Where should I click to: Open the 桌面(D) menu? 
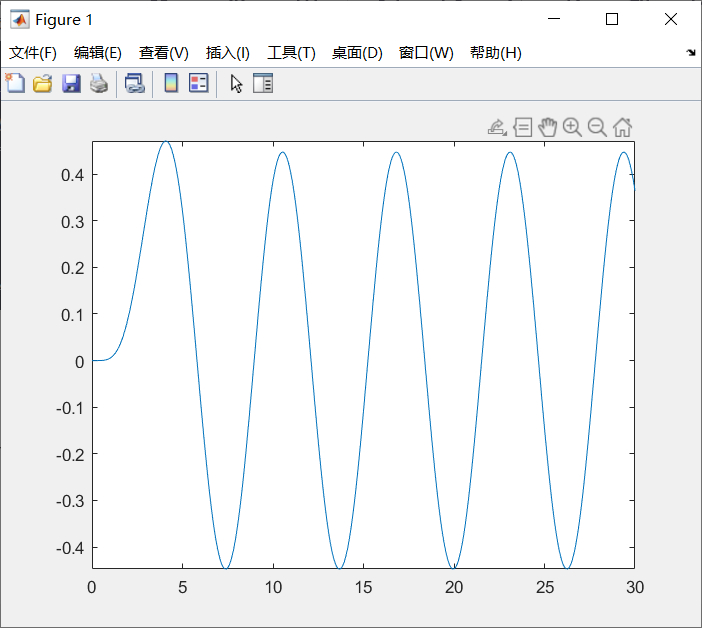coord(357,53)
